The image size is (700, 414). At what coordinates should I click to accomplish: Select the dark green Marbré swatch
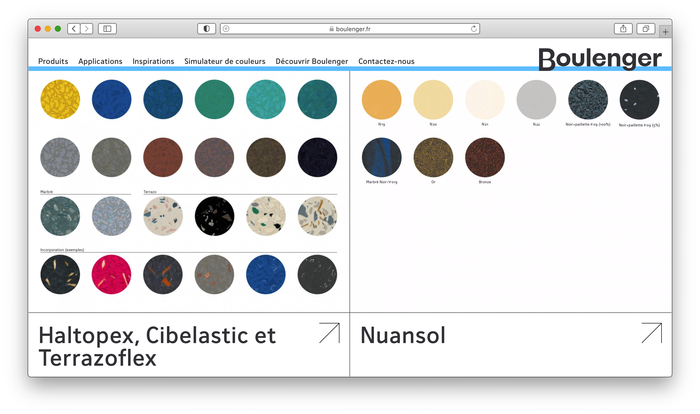60,216
